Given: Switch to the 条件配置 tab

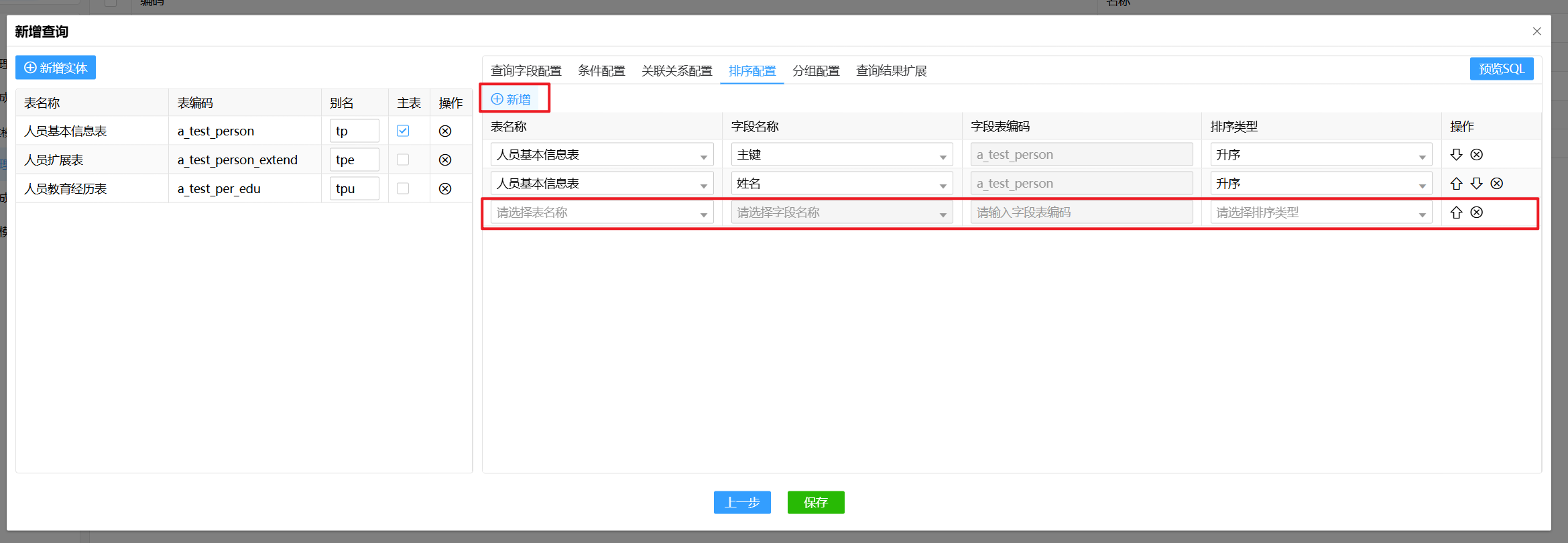Looking at the screenshot, I should click(x=601, y=71).
